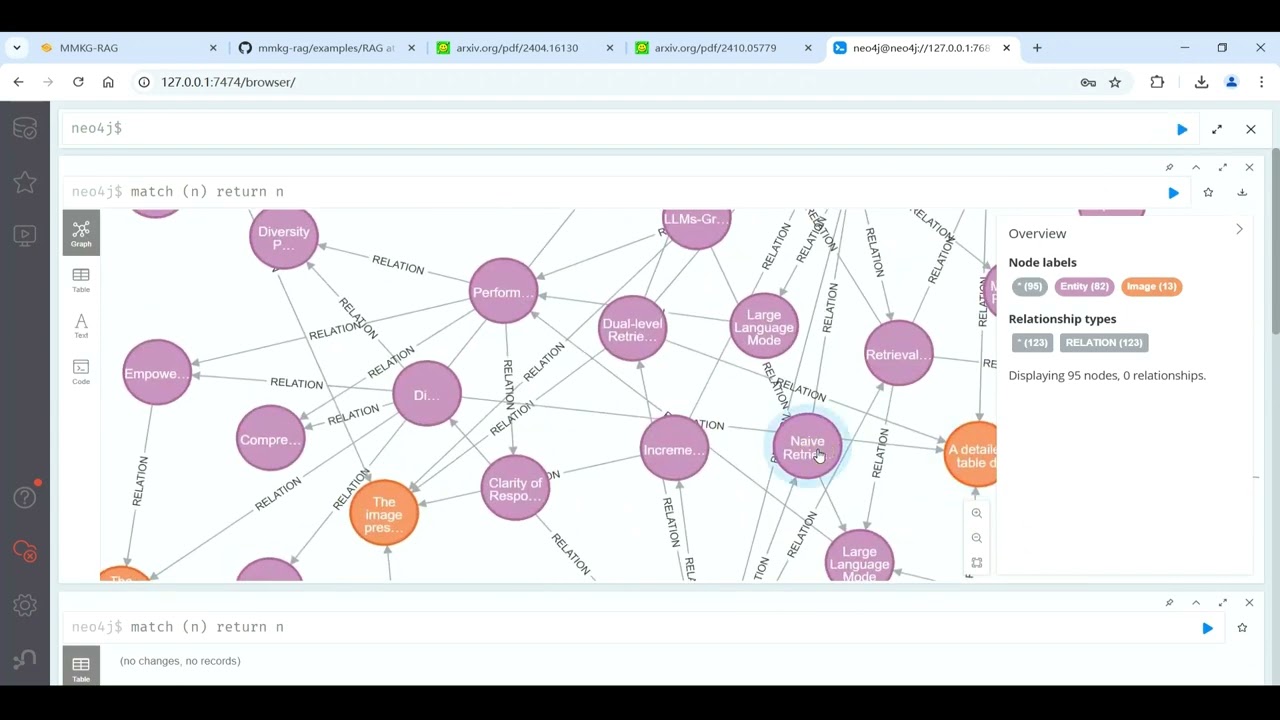Select the Entity (82) node label
This screenshot has height=720, width=1280.
1084,286
